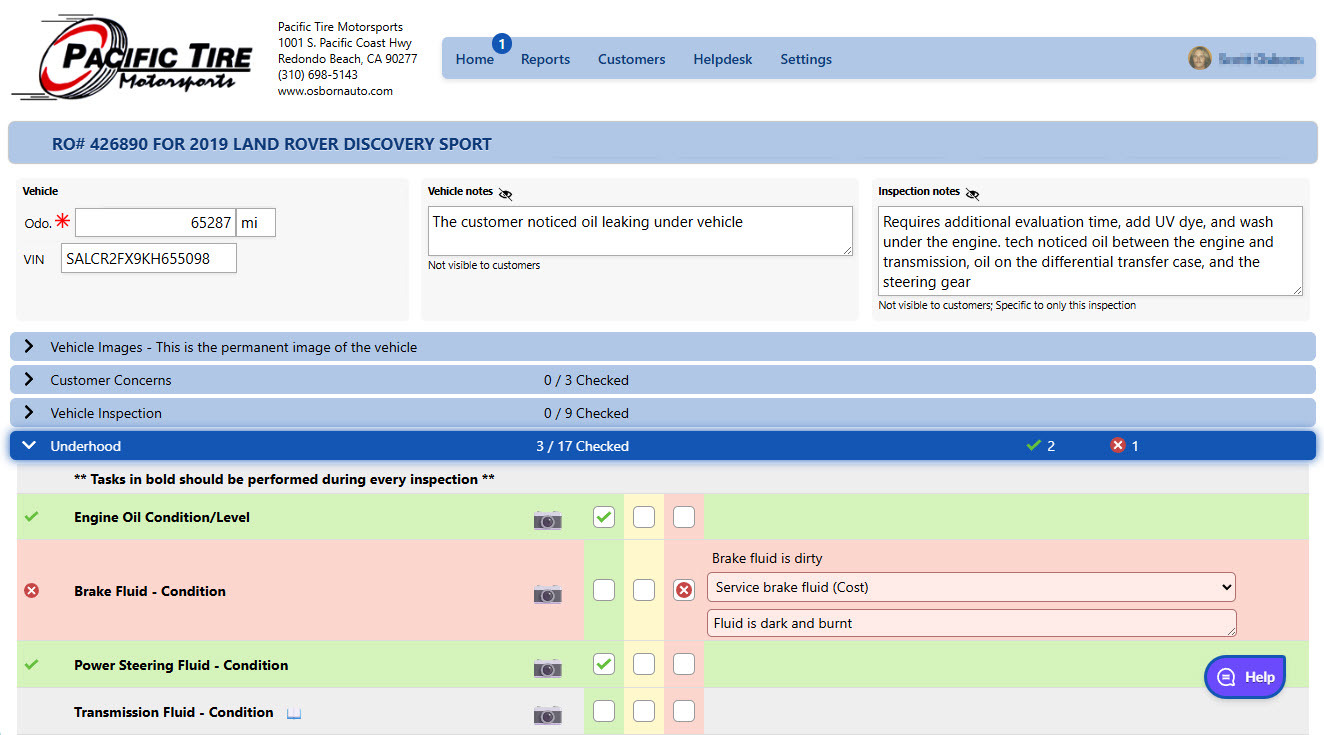Viewport: 1324px width, 735px height.
Task: Open the Helpdesk tab
Action: [722, 59]
